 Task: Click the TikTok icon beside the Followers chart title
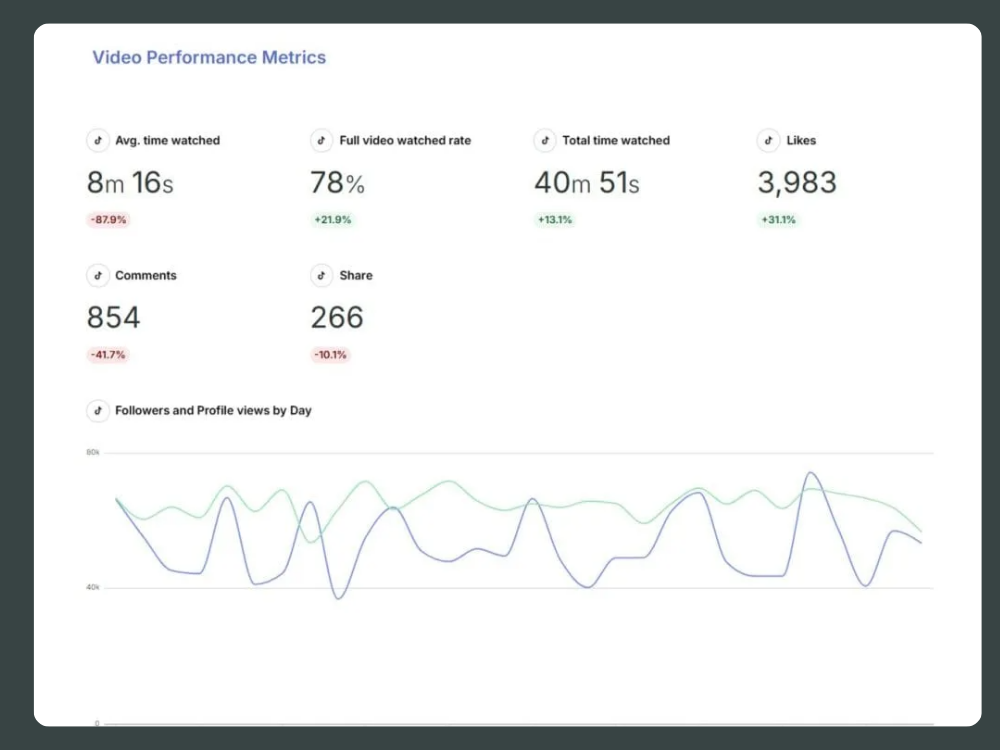97,410
